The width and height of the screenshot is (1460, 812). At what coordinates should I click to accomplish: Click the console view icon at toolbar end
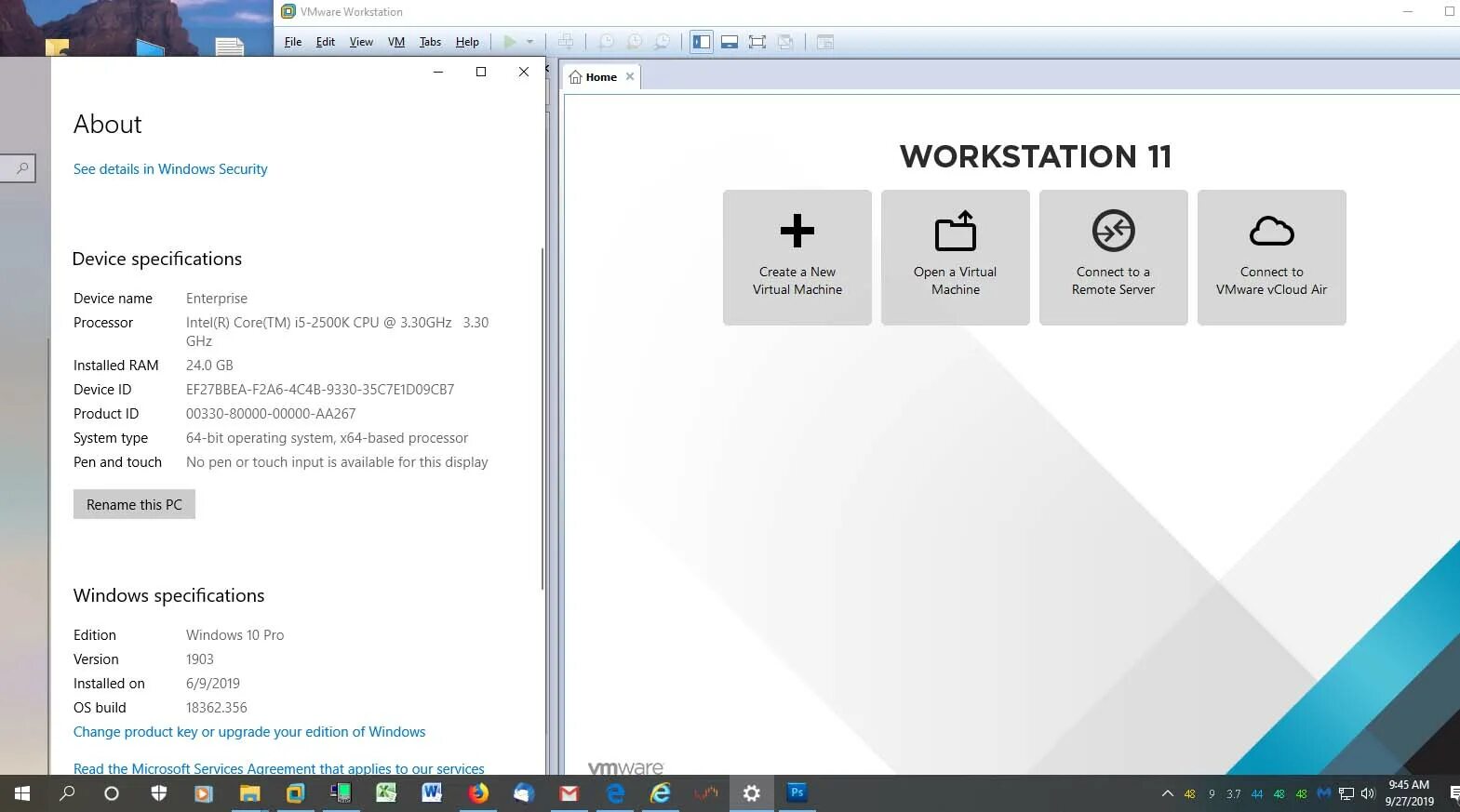click(825, 42)
